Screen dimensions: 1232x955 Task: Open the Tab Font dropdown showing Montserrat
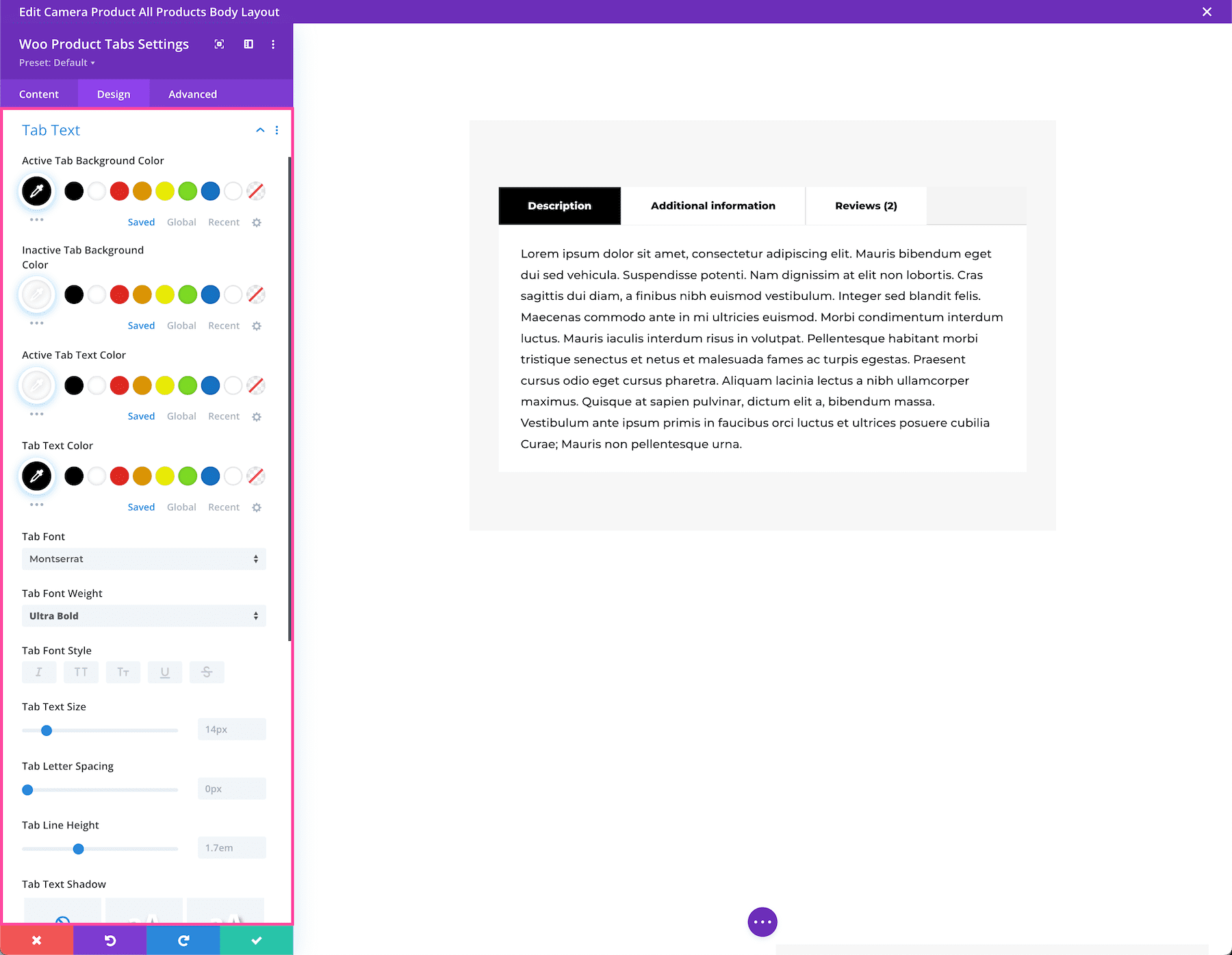pos(143,559)
